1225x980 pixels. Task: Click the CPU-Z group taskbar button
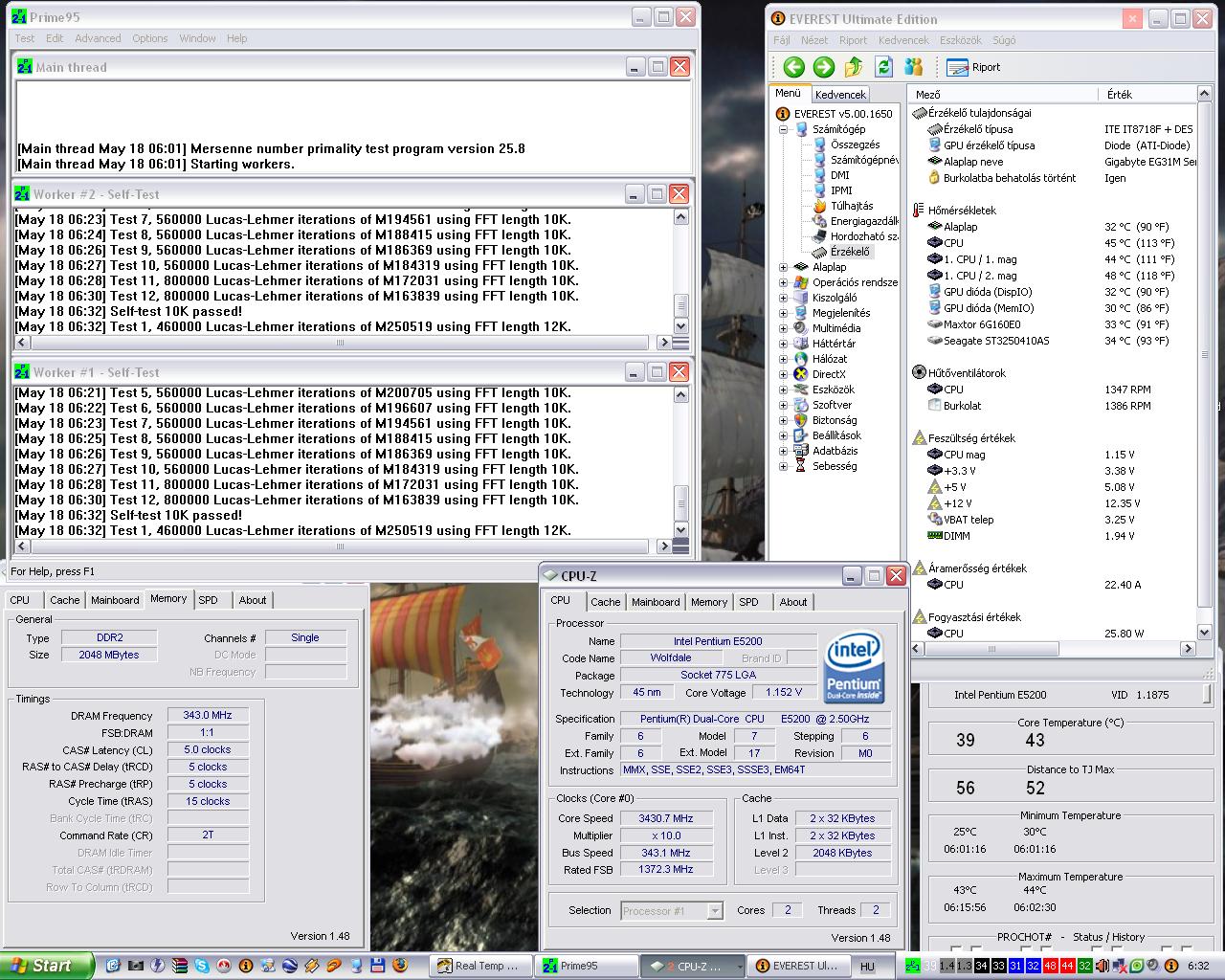tap(692, 966)
